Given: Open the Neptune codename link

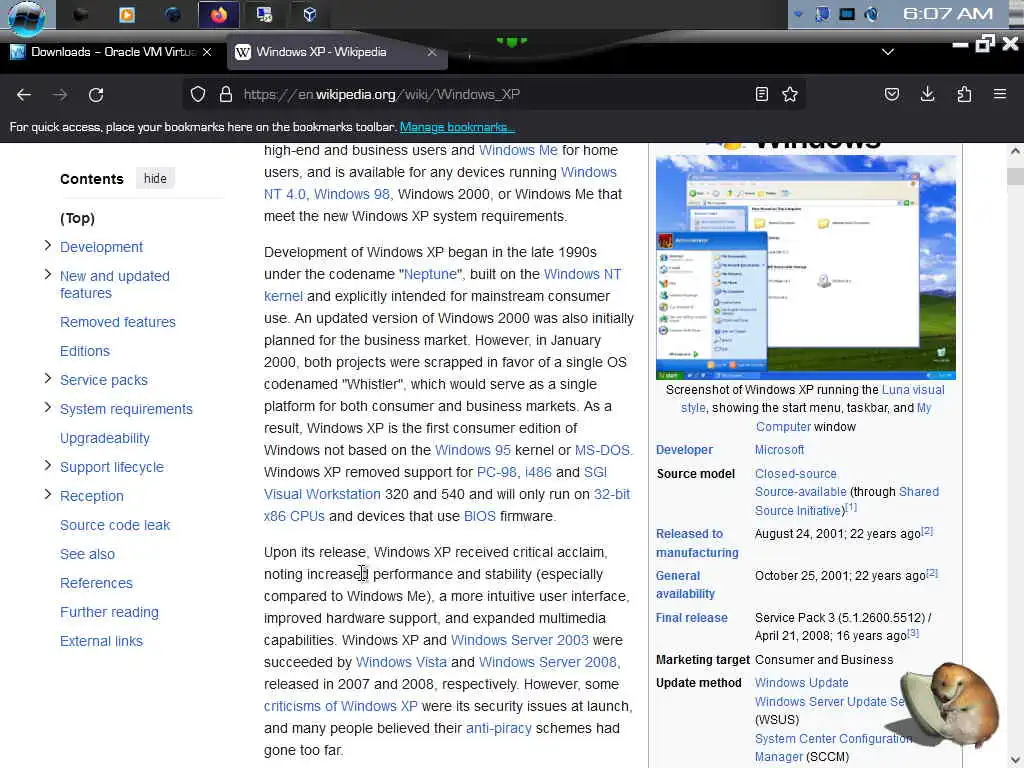Looking at the screenshot, I should [x=430, y=274].
